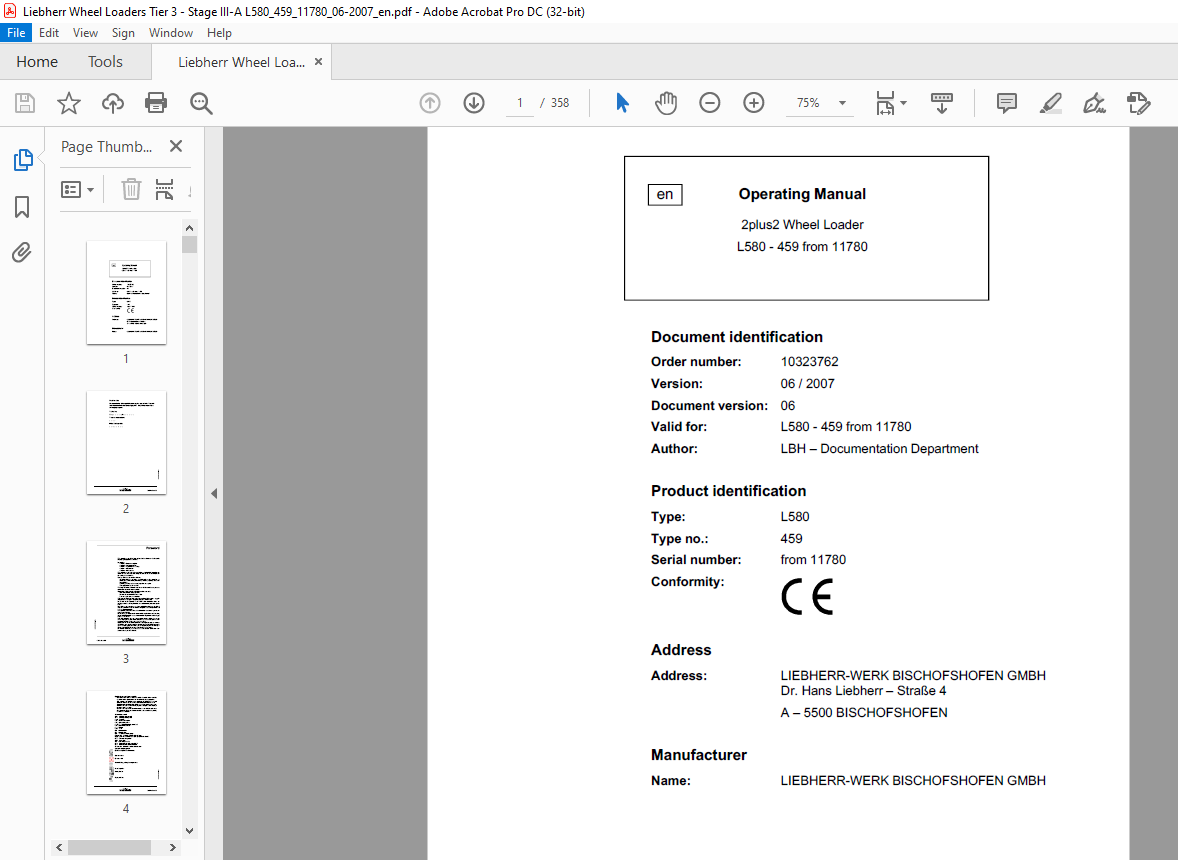Click thumbnails horizontal scroll right arrow
This screenshot has width=1178, height=860.
(173, 847)
